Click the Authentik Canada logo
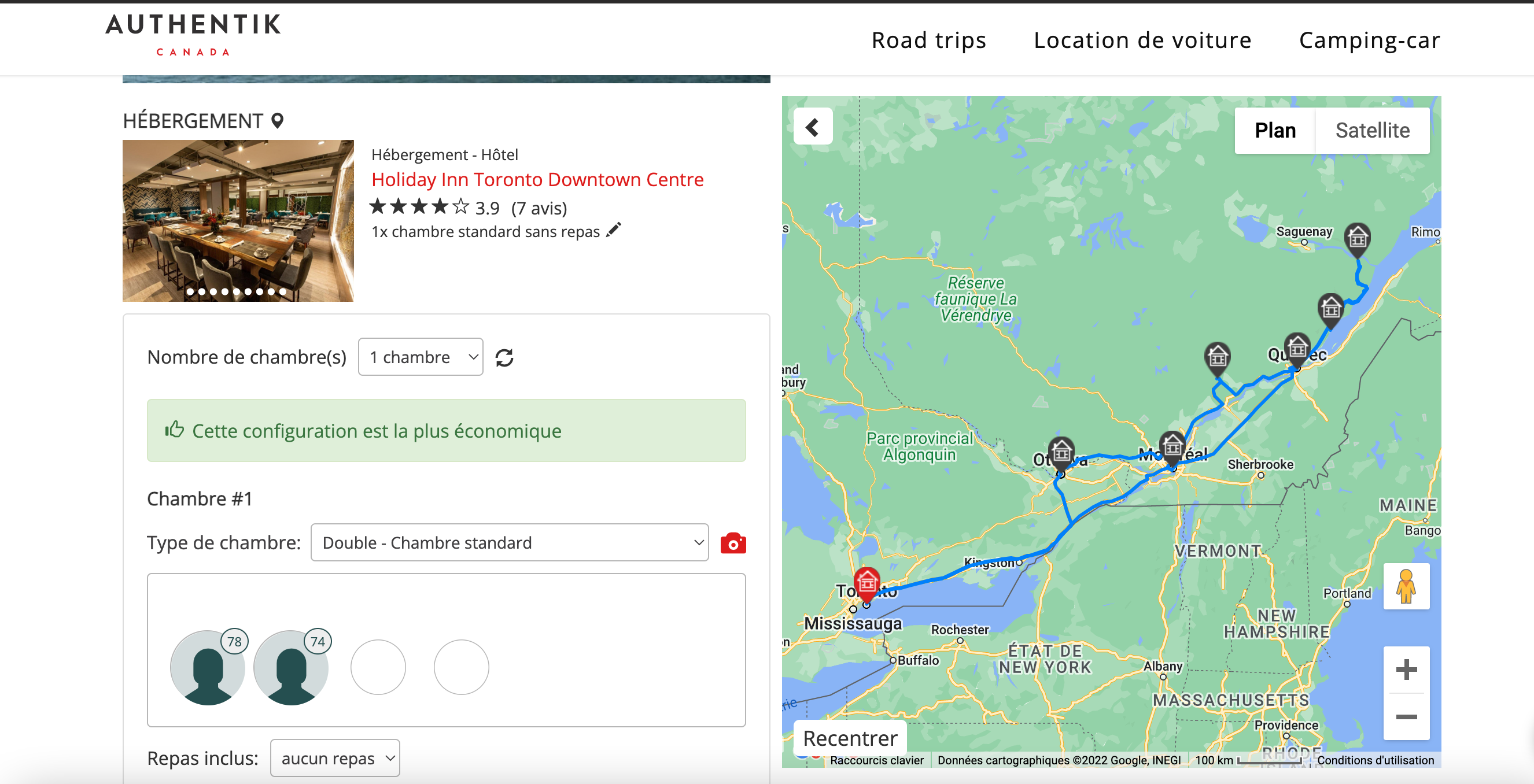The height and width of the screenshot is (784, 1534). pyautogui.click(x=193, y=35)
